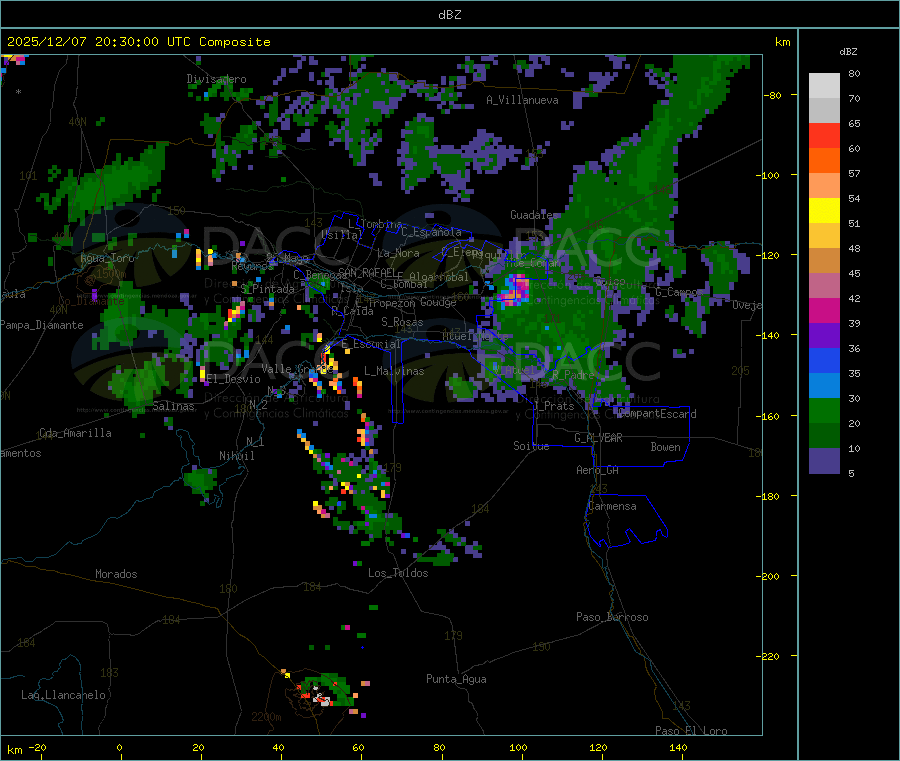900x761 pixels.
Task: Click the Lag.Llancanelo map label
Action: [x=64, y=696]
